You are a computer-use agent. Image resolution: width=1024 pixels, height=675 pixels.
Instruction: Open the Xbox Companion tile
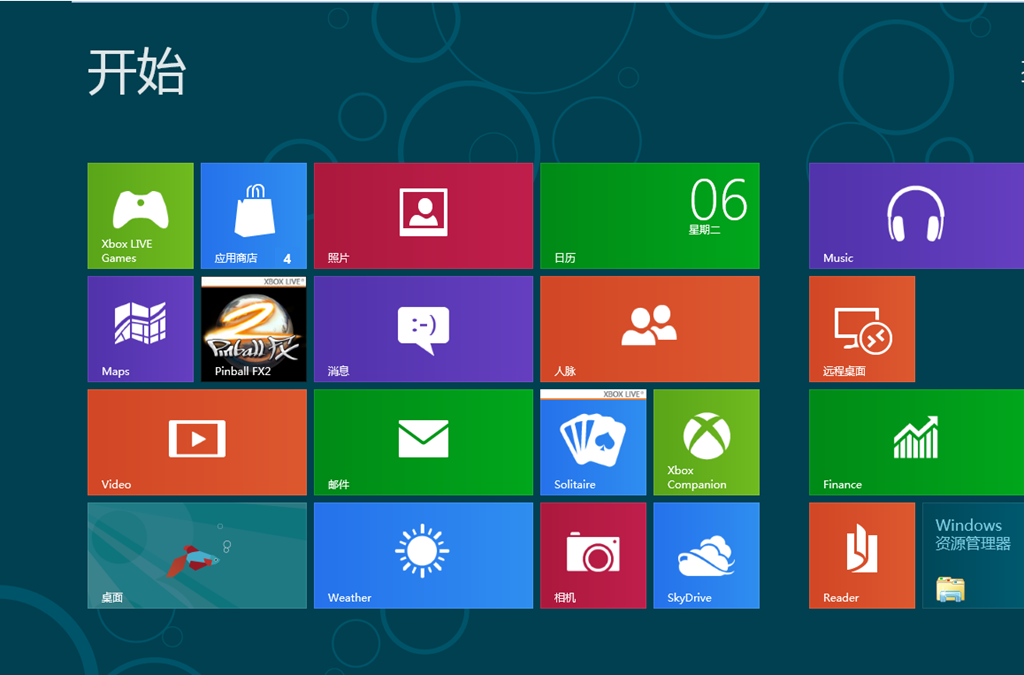point(707,442)
